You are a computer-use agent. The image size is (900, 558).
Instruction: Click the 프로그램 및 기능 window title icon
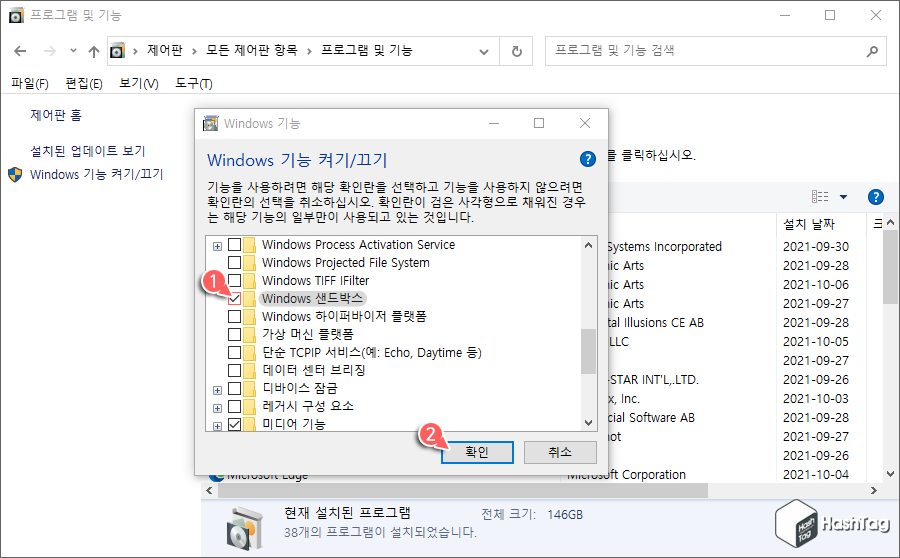click(x=16, y=16)
